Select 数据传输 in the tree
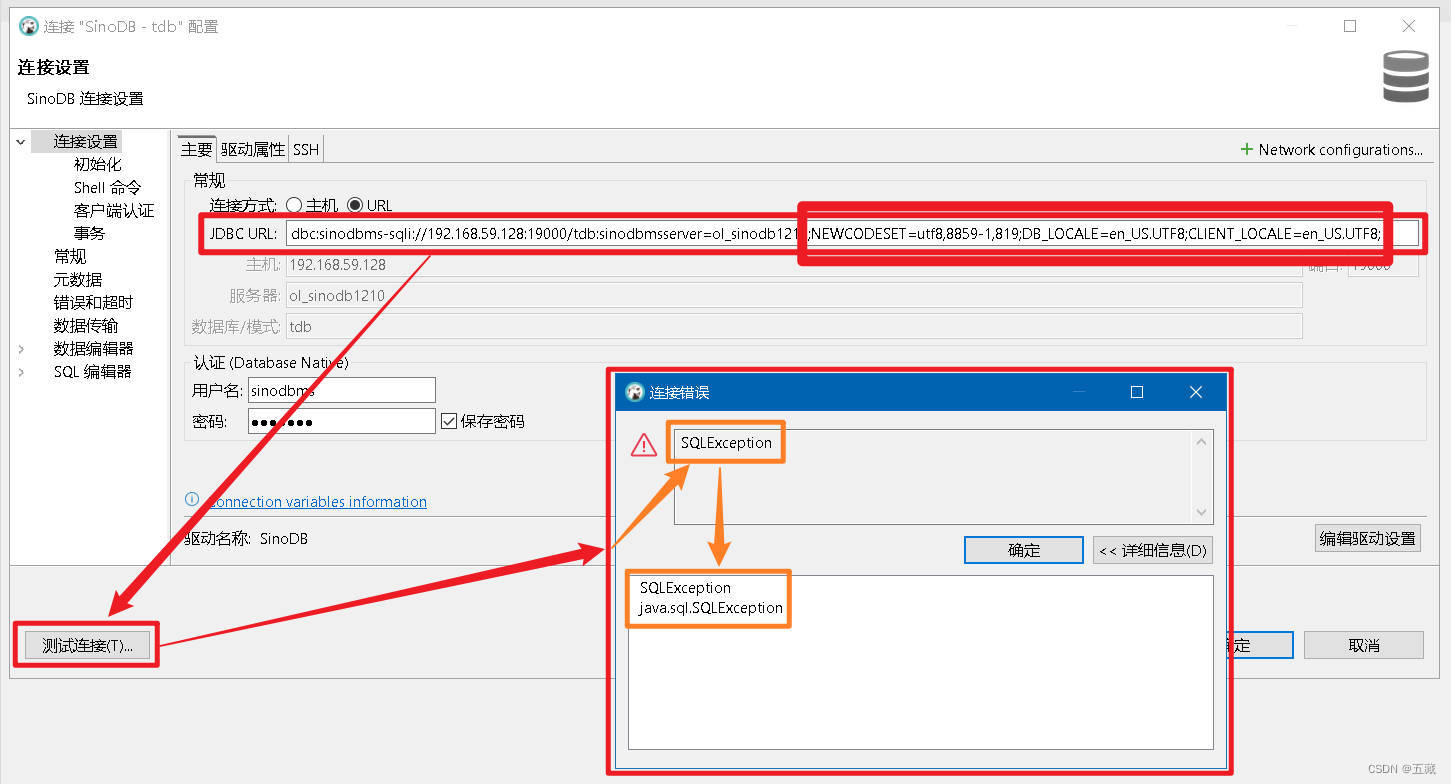Viewport: 1451px width, 784px height. [x=86, y=325]
